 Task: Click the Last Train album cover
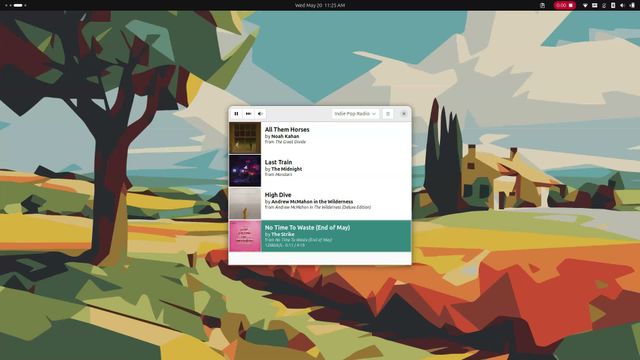pos(245,171)
